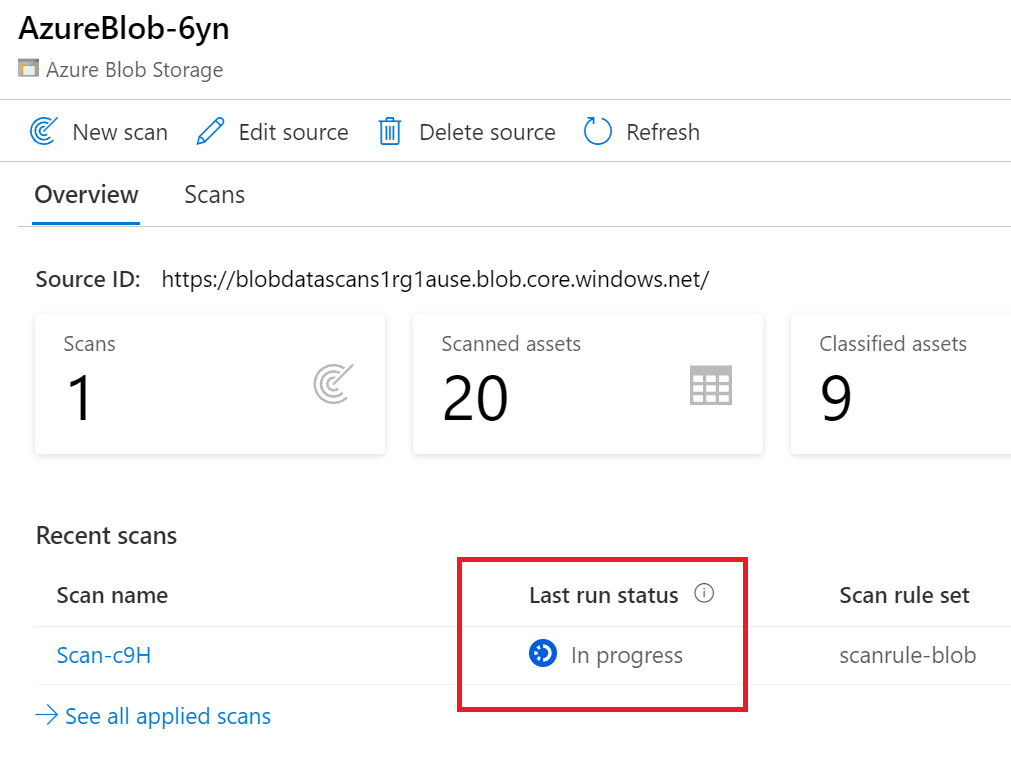Click the Azure Blob Storage icon

click(28, 70)
